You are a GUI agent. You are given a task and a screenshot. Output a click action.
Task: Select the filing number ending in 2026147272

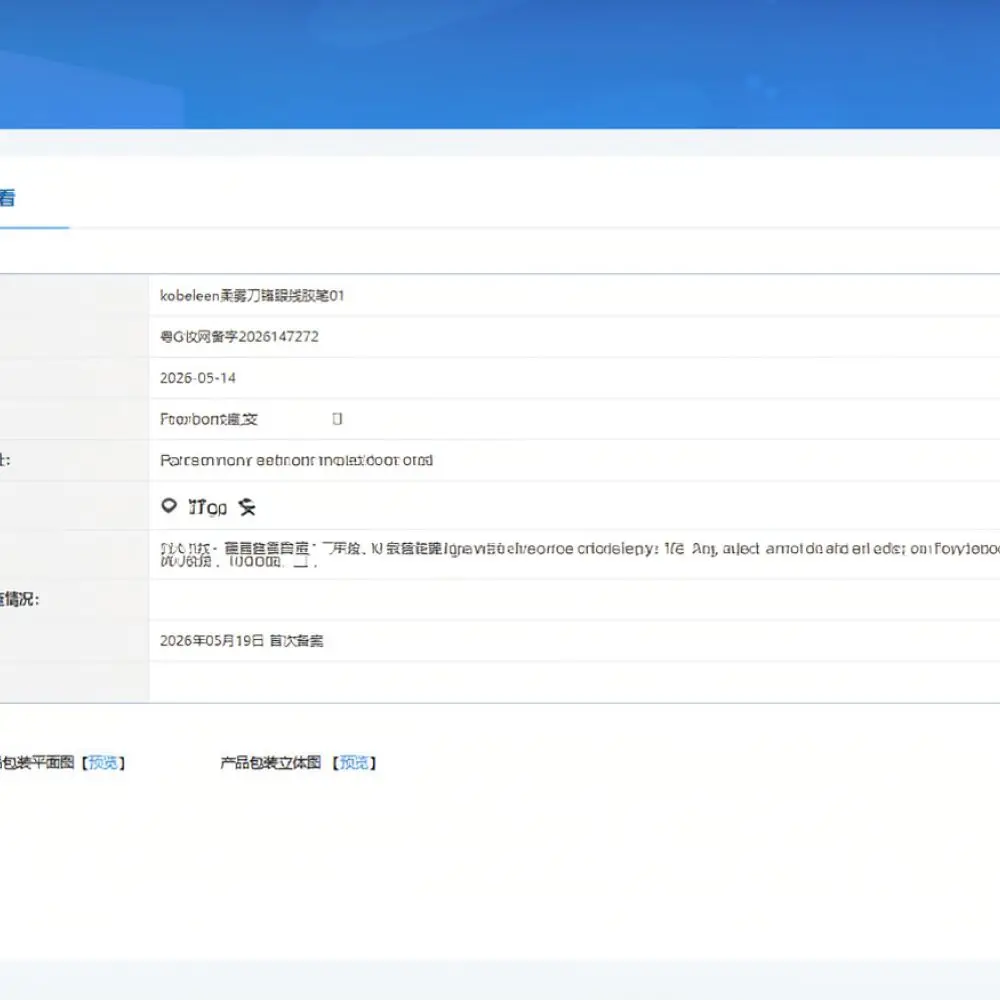pyautogui.click(x=239, y=337)
